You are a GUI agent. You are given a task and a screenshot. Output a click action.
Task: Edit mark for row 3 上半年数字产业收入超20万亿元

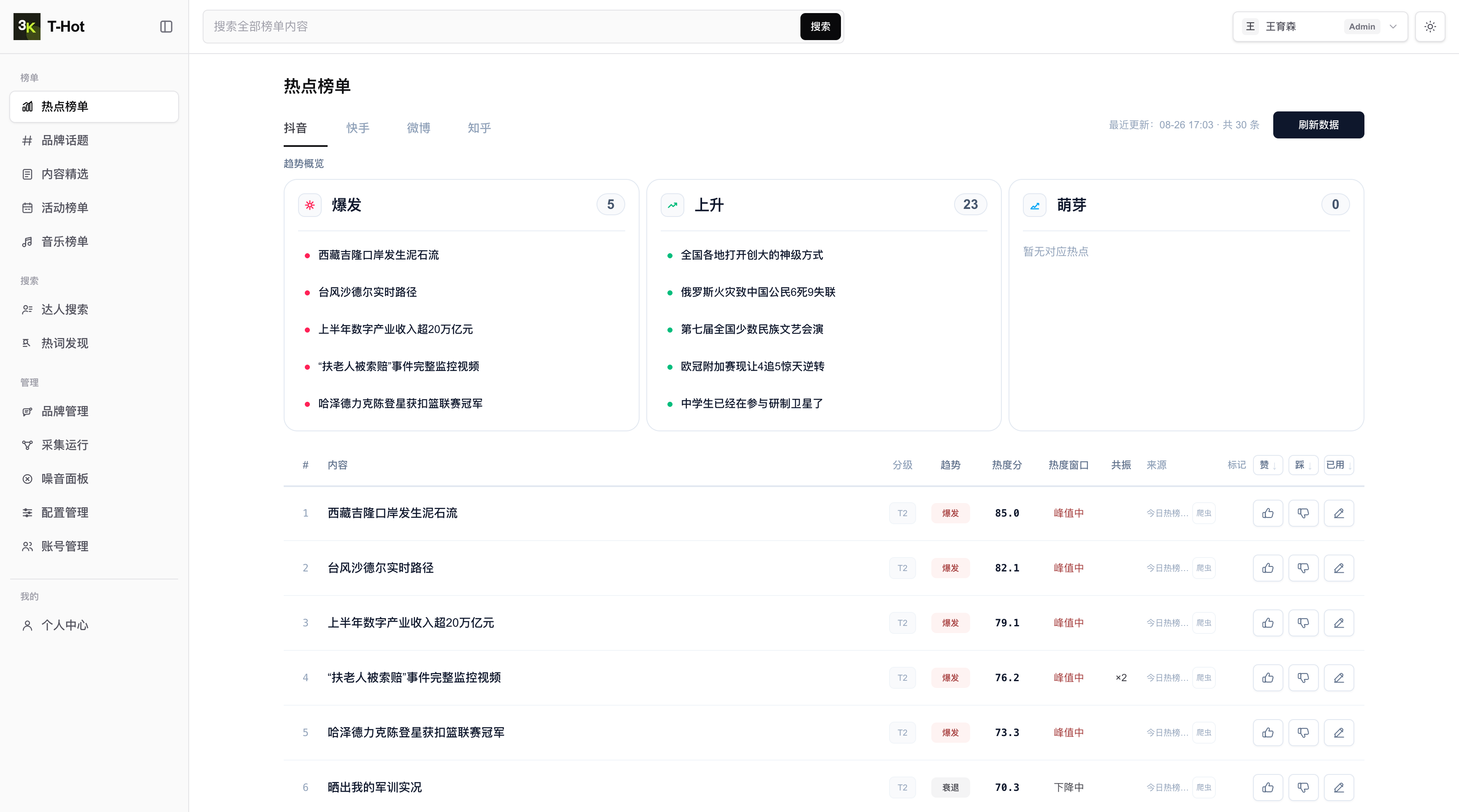1339,623
